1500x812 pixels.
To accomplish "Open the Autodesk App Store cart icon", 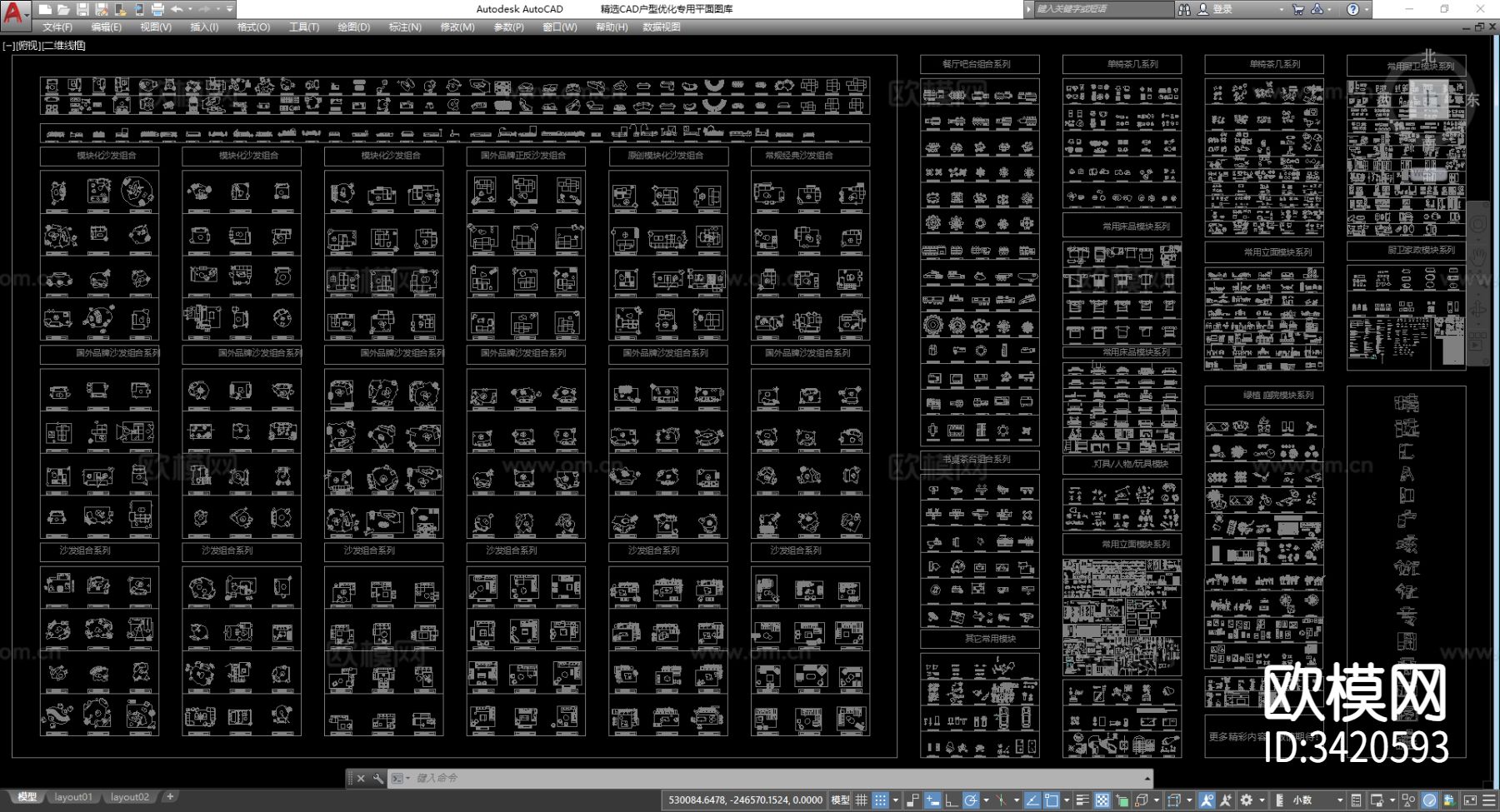I will click(x=1297, y=9).
